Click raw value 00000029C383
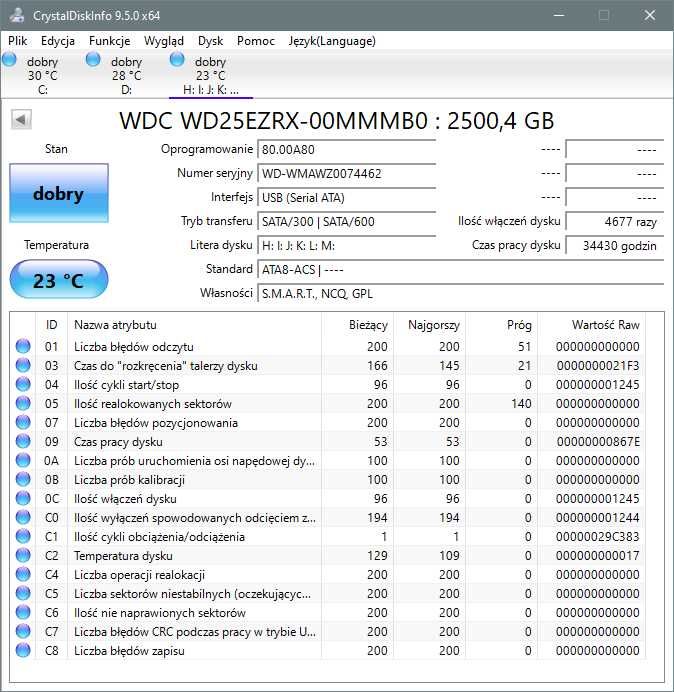674x692 pixels. click(598, 537)
